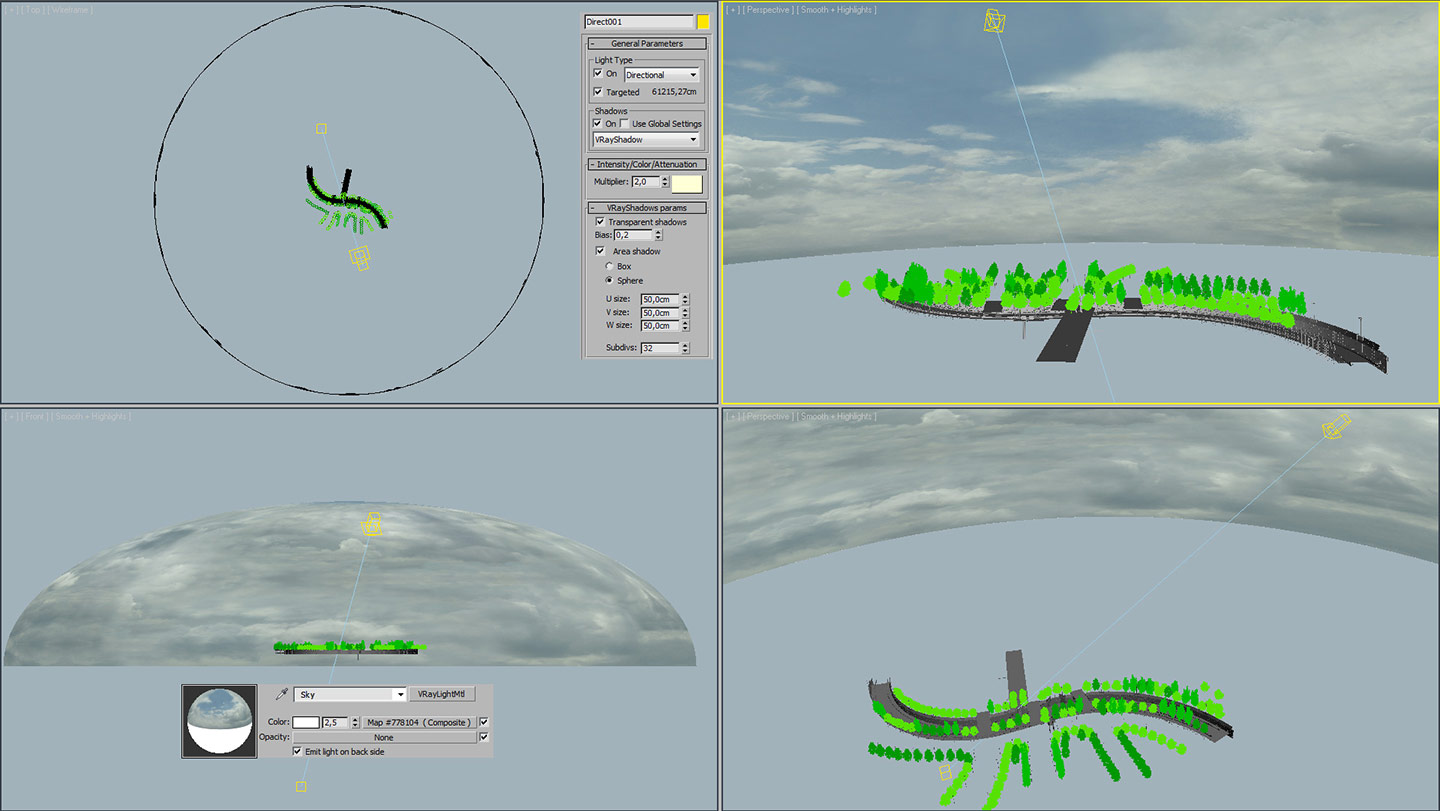Open the pale yellow light color swatch
Screen dimensions: 1440x811
[687, 184]
